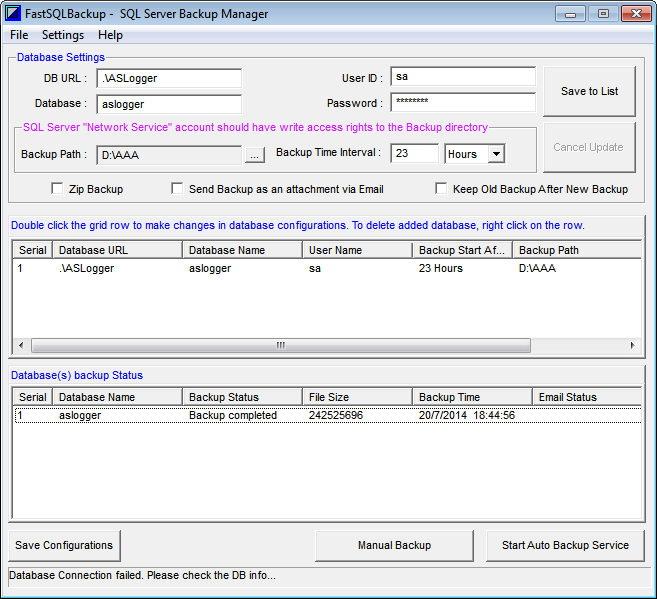Viewport: 657px width, 599px height.
Task: Start the Auto Backup Service
Action: (x=565, y=545)
